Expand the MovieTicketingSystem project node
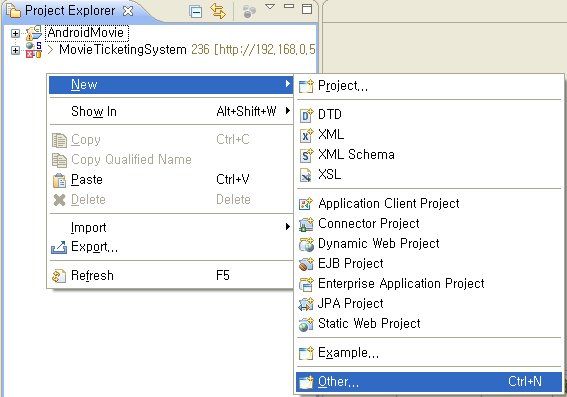The height and width of the screenshot is (397, 567). (15, 50)
